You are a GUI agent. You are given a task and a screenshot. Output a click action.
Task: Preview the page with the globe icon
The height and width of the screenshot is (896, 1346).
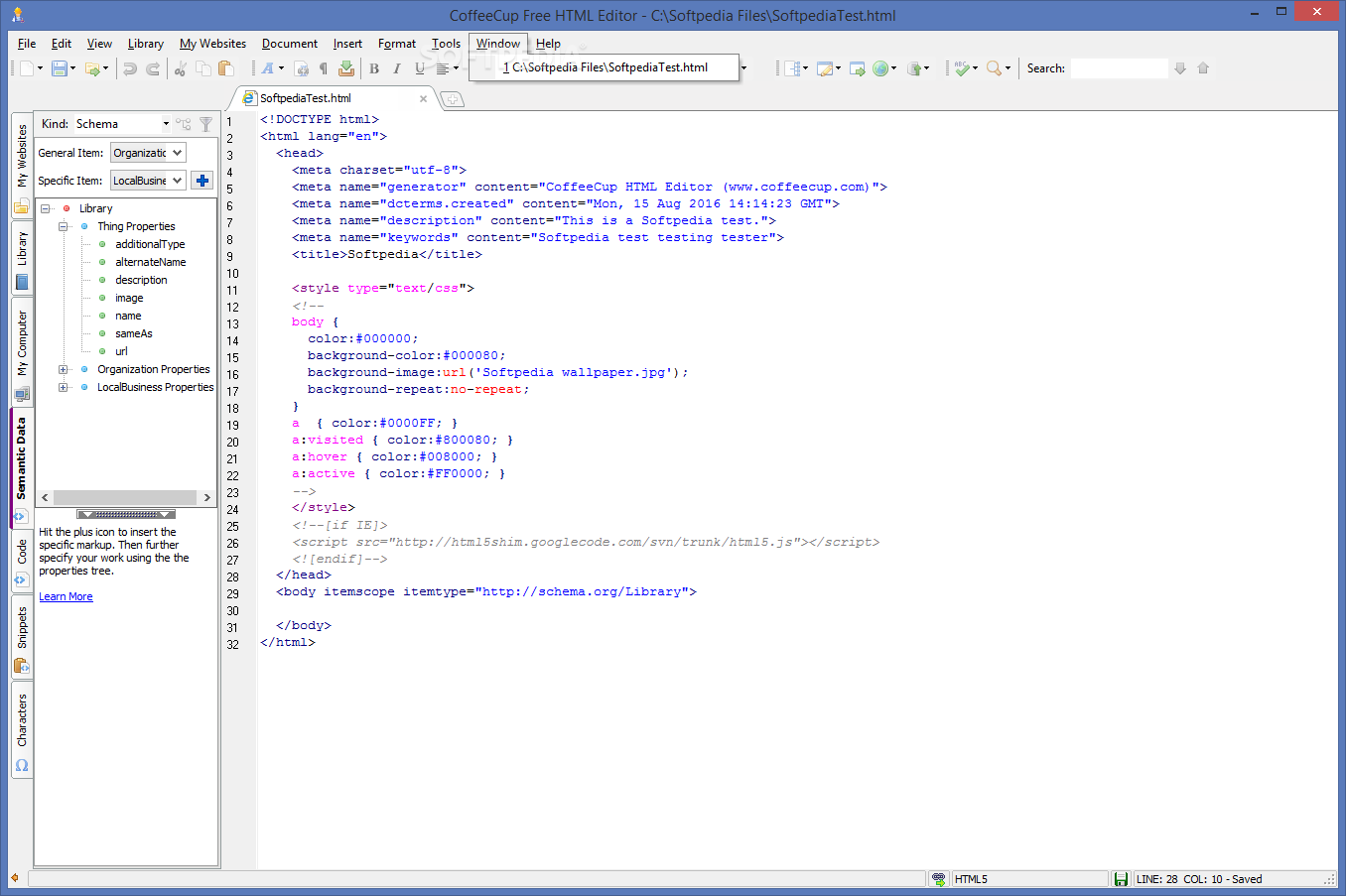(880, 68)
